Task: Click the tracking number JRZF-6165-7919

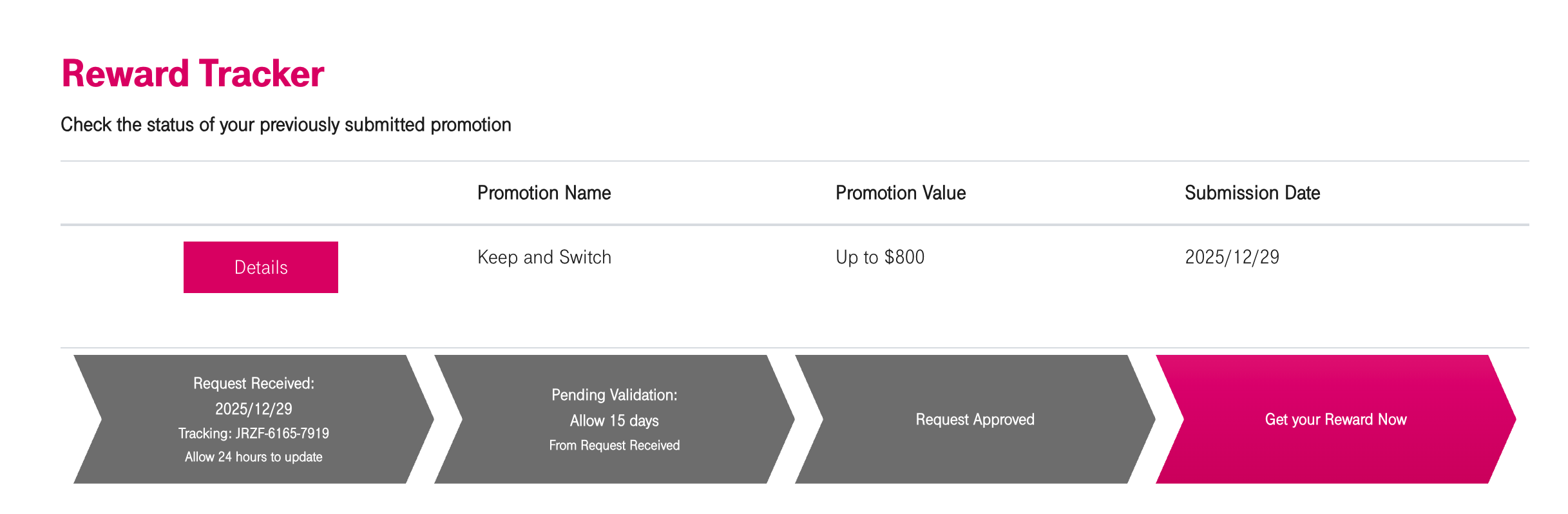Action: [282, 433]
